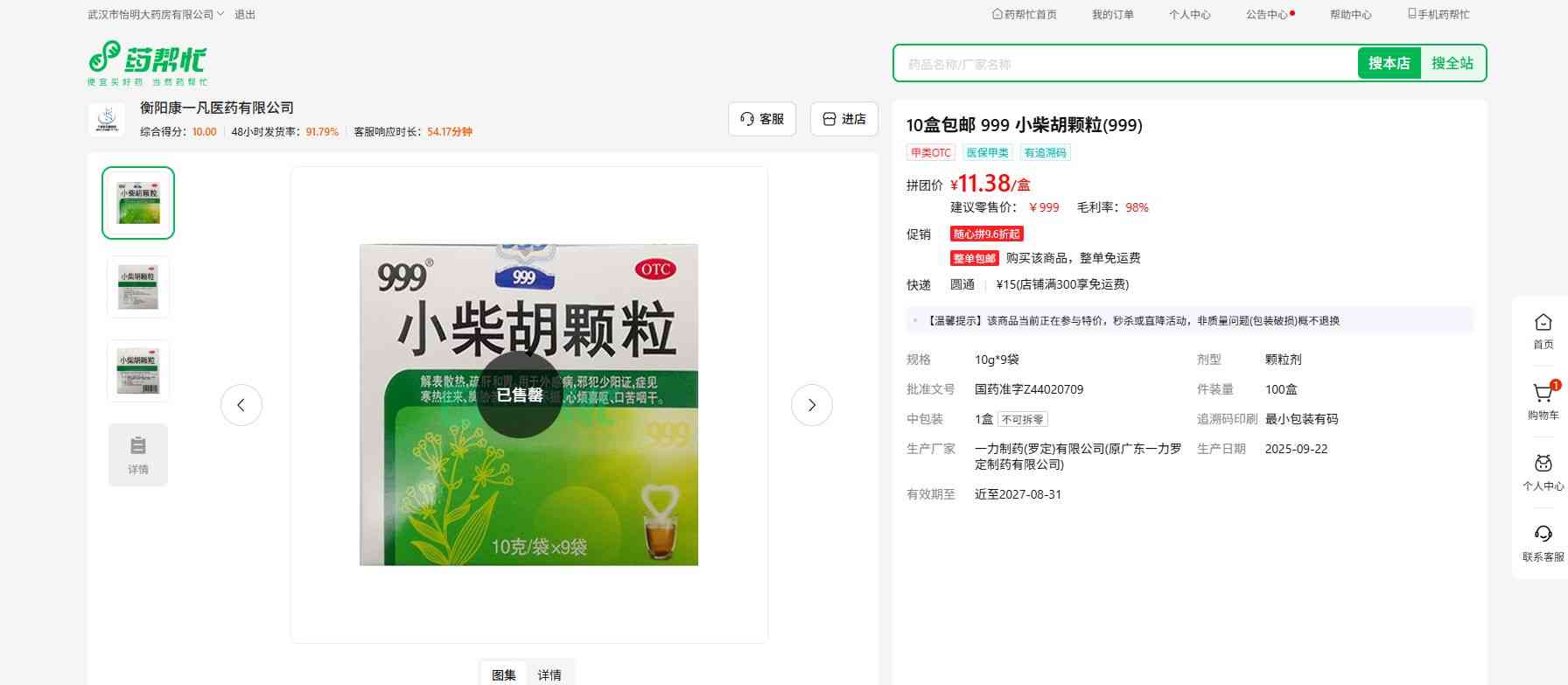Select the second product thumbnail
1568x685 pixels.
[138, 287]
